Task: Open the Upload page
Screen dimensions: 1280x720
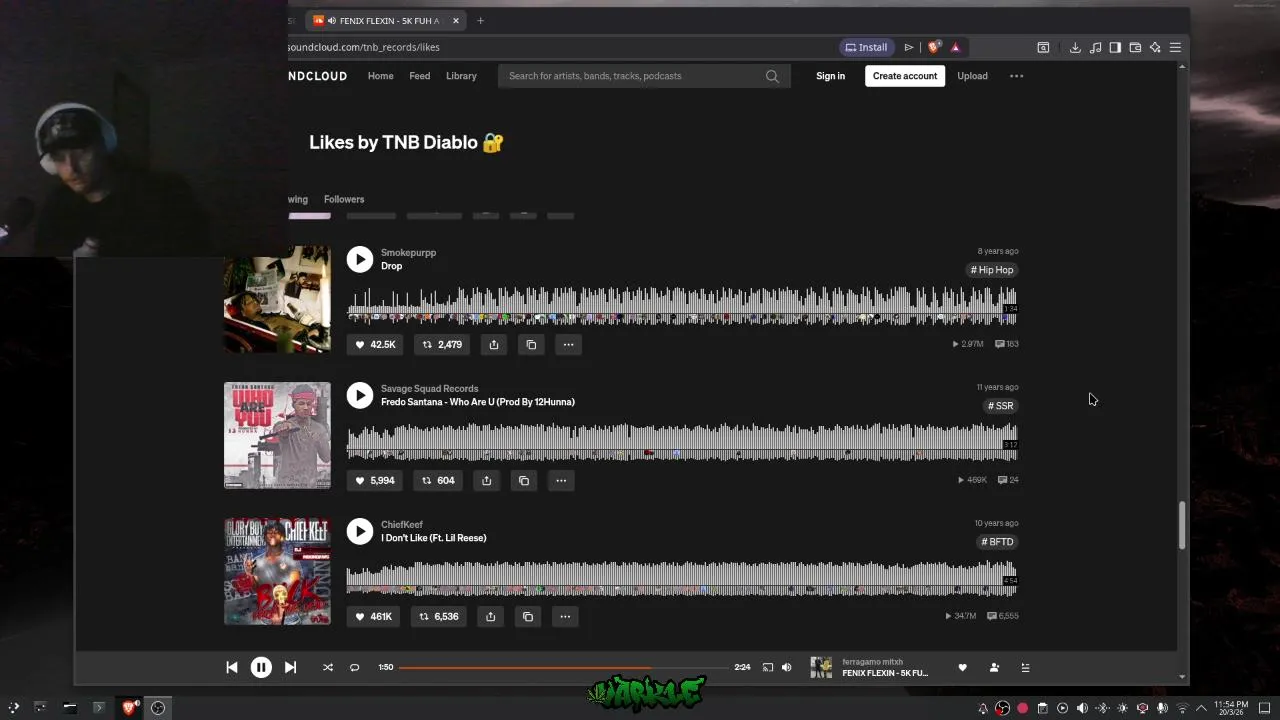Action: (972, 76)
